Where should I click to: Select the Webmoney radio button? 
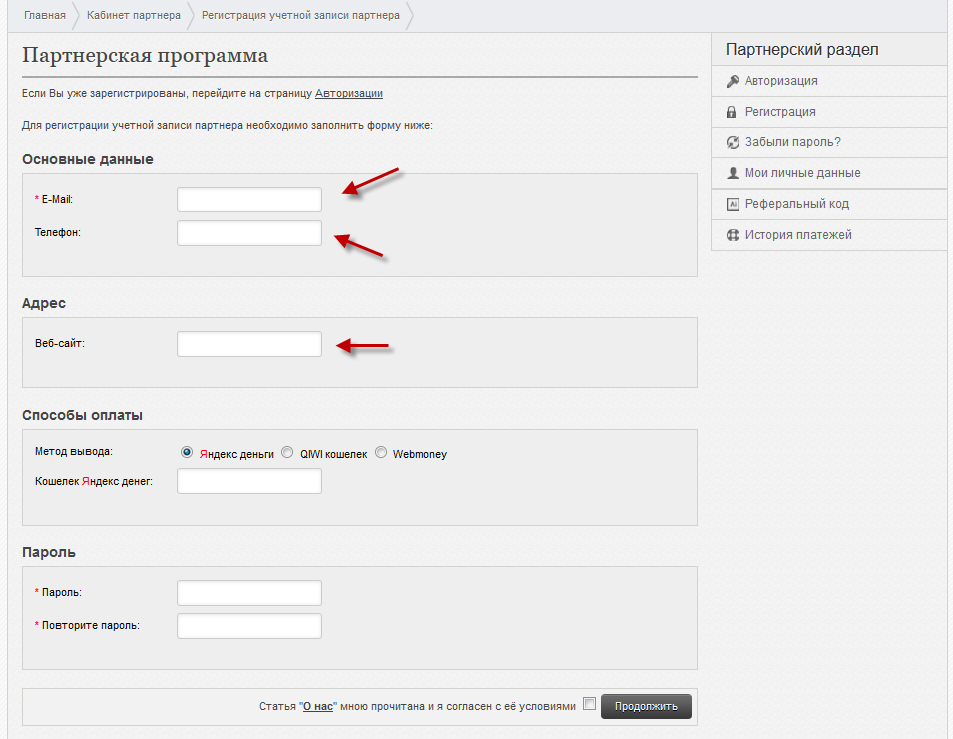380,452
